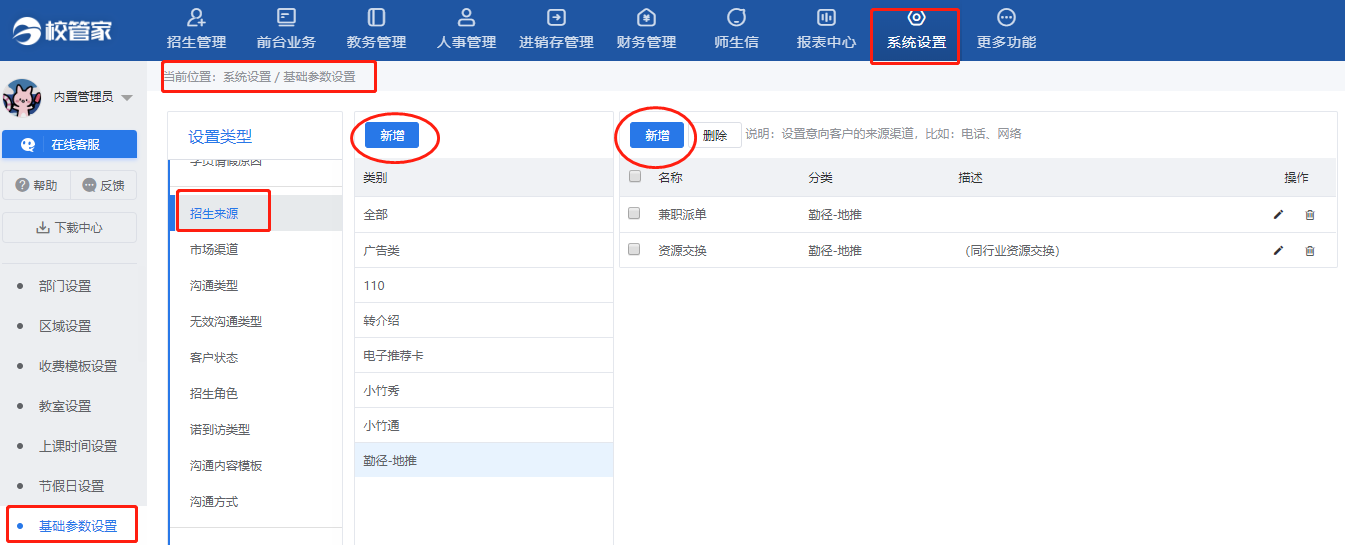Screen dimensions: 1345x545
Task: Select 广告类 category row
Action: click(484, 250)
